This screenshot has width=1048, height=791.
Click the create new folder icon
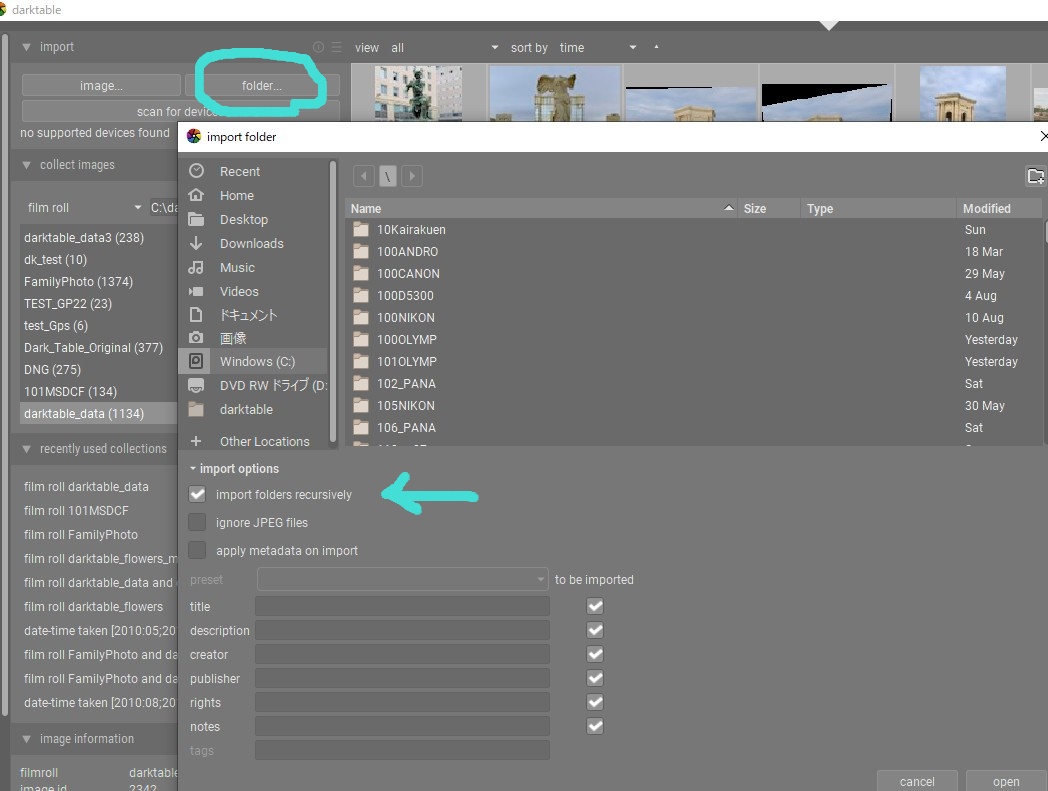tap(1035, 176)
